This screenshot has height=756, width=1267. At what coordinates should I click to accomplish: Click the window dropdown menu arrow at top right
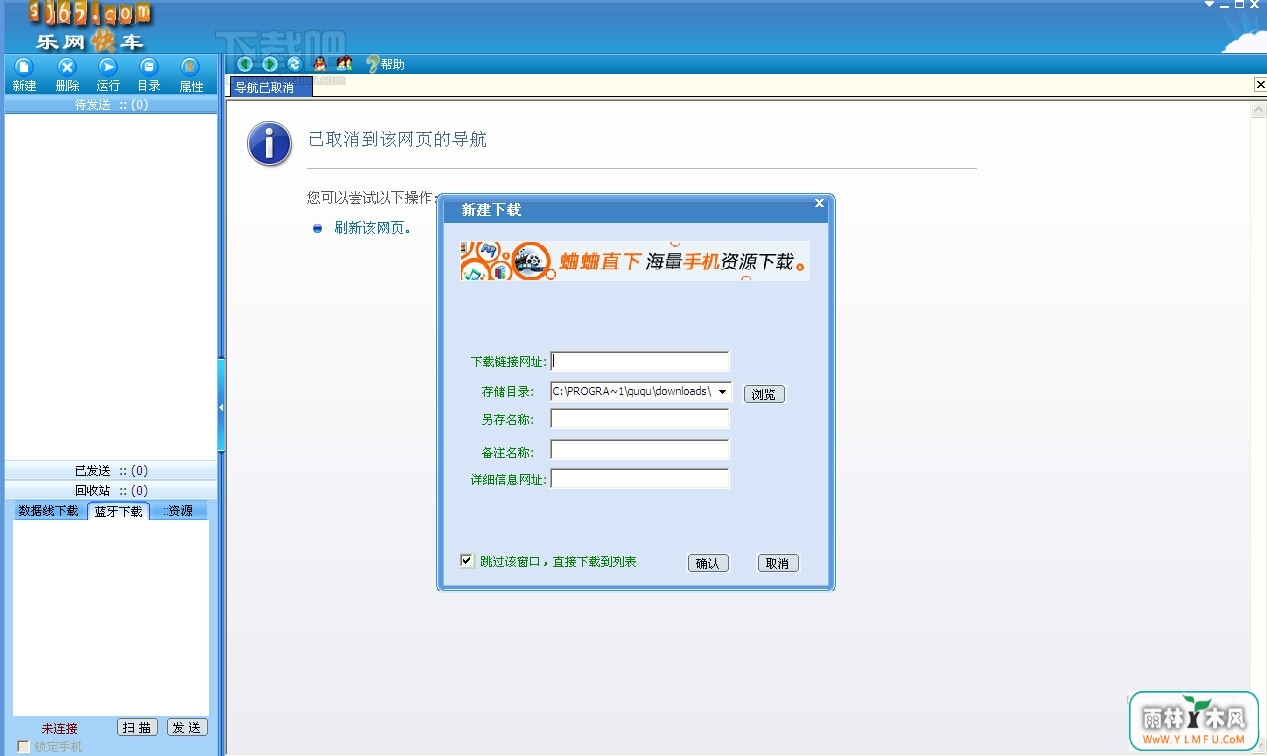tap(1210, 5)
